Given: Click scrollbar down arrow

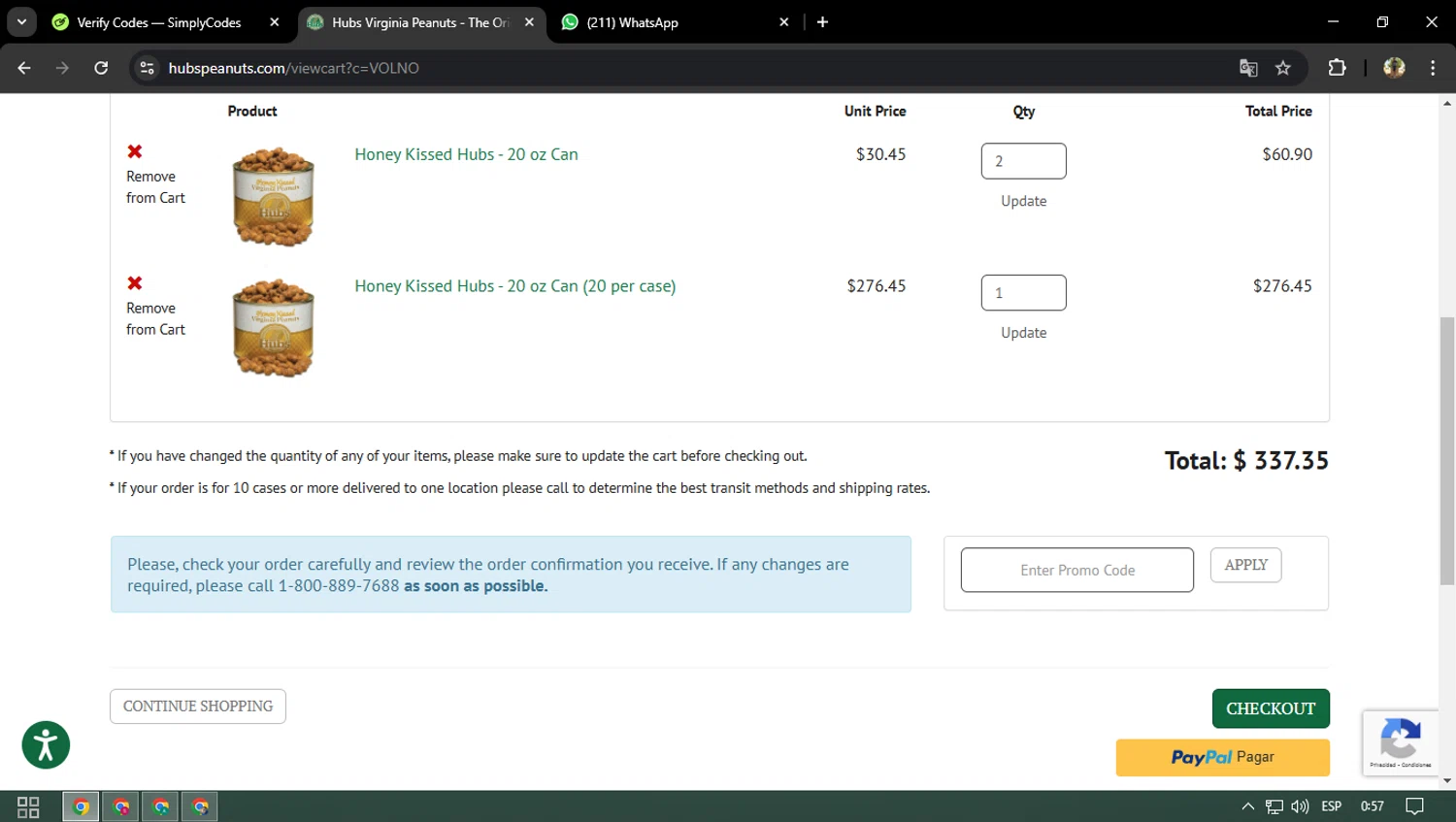Looking at the screenshot, I should point(1447,781).
